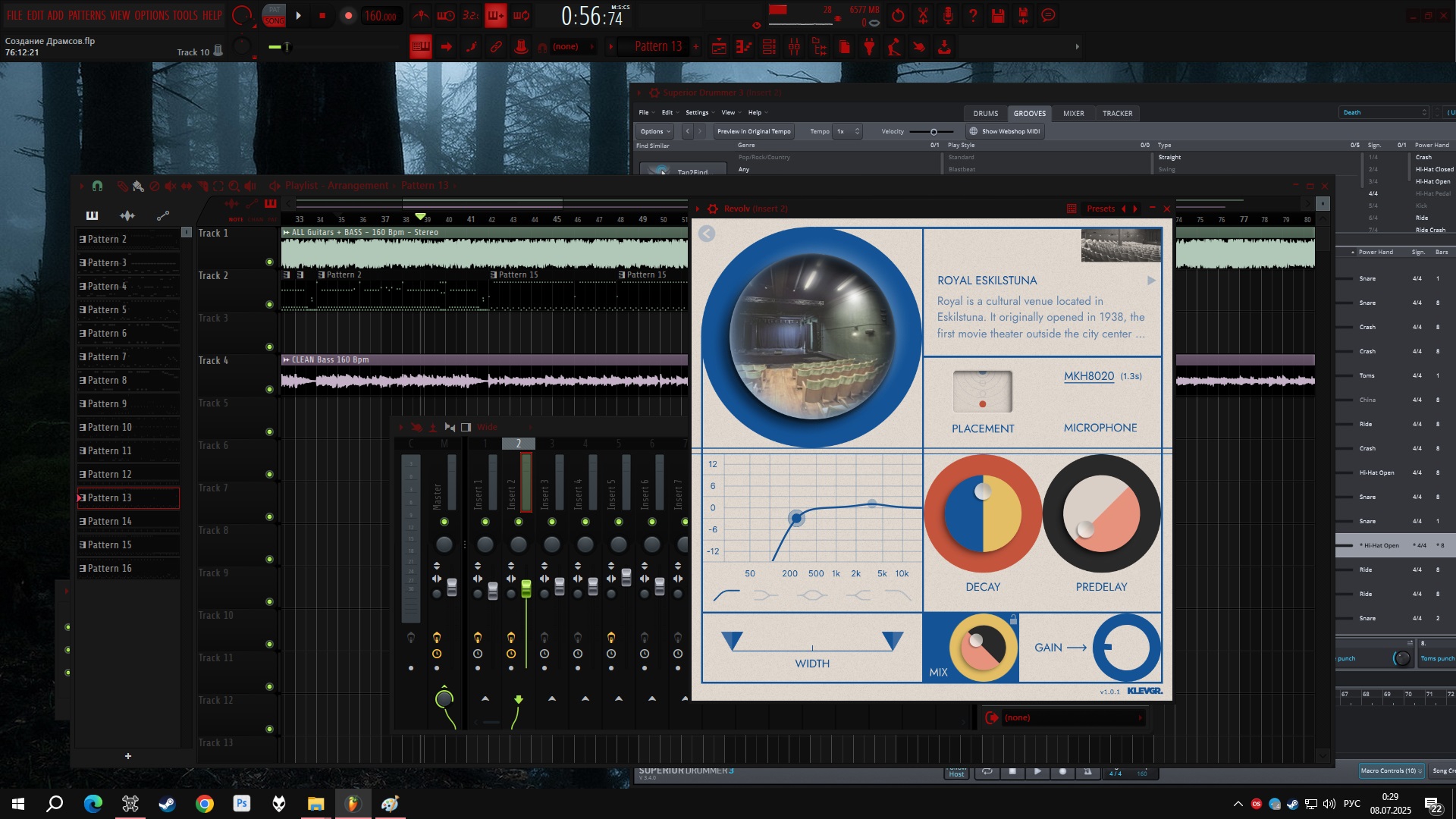
Task: Click the metronome icon
Action: 421,15
